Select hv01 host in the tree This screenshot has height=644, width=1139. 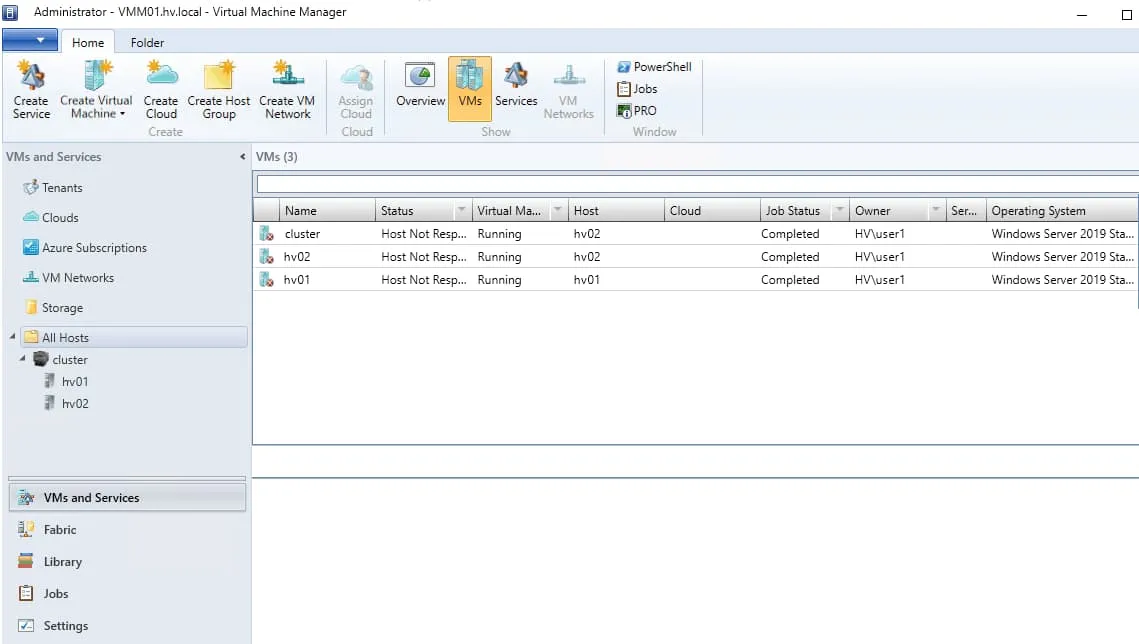pos(75,382)
